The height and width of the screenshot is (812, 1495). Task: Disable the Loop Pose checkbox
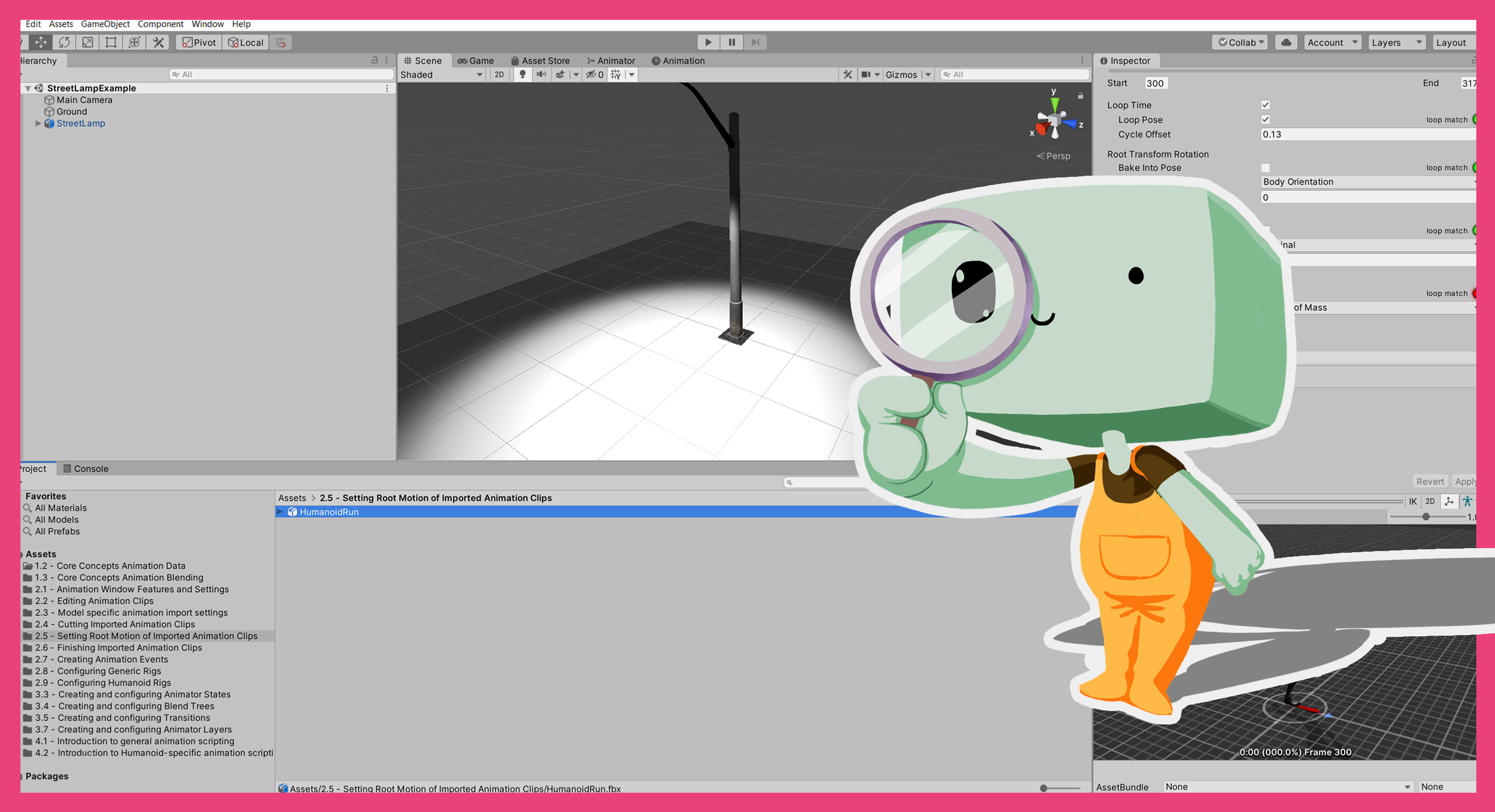pos(1265,120)
